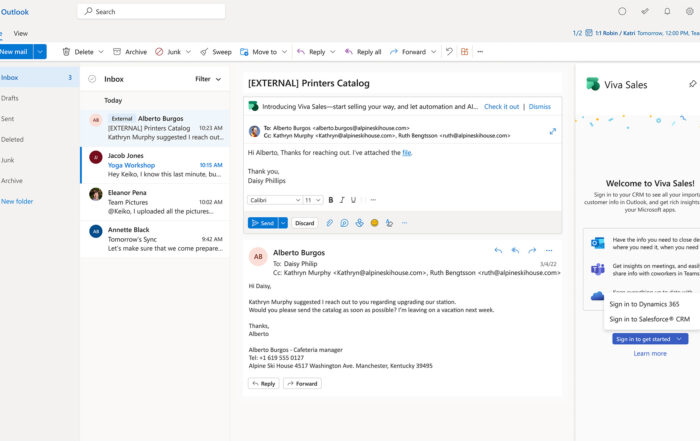Expand the Delete options arrow

[101, 52]
